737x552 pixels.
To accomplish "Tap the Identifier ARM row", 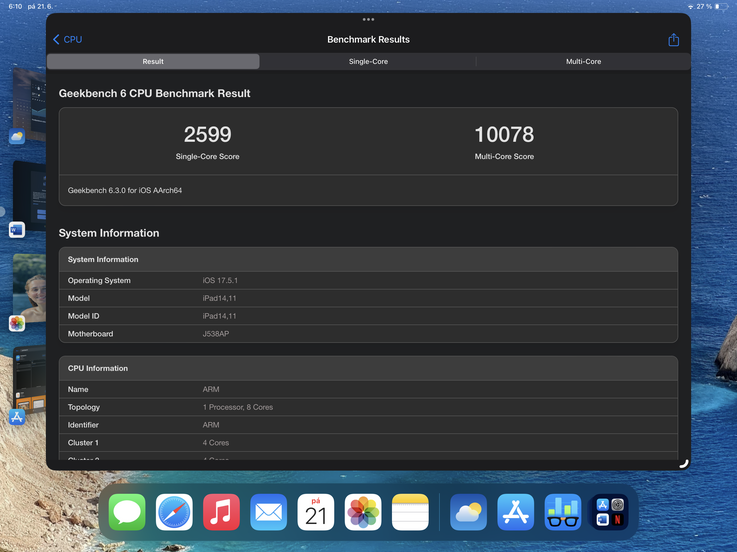I will click(x=368, y=425).
